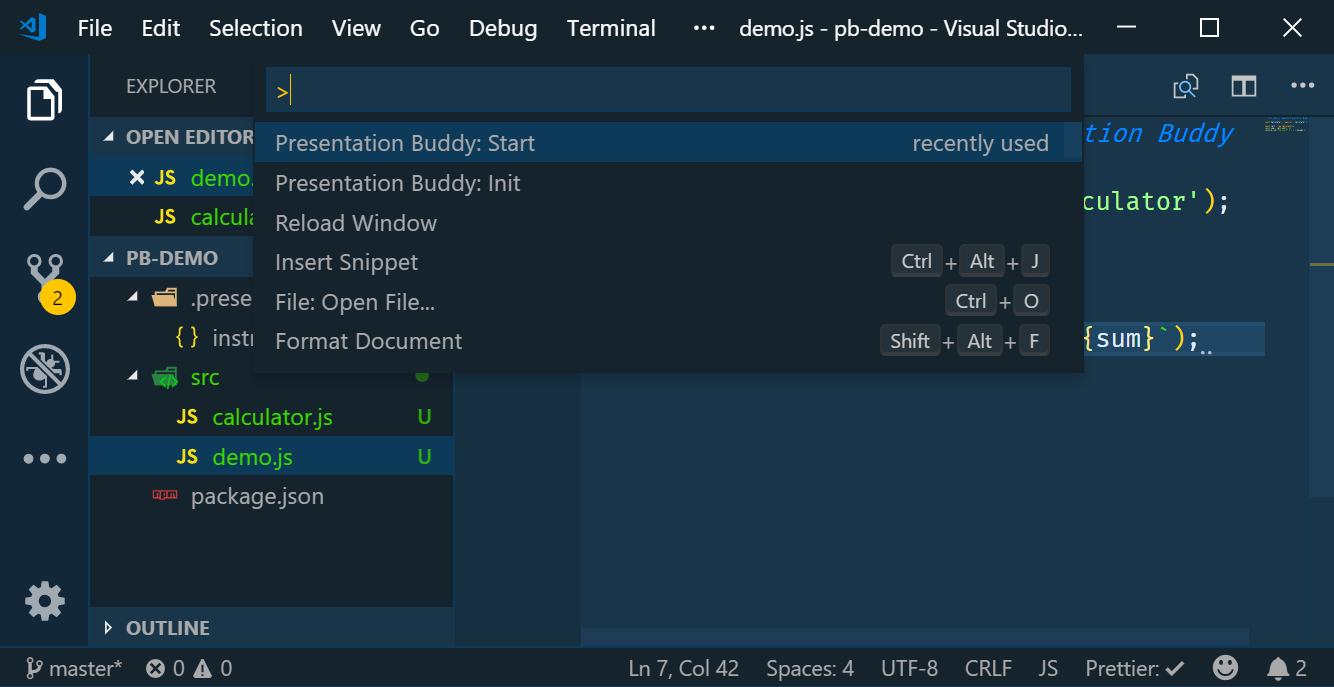The width and height of the screenshot is (1334, 687).
Task: Click the npm icon beside package.json
Action: pos(165,495)
